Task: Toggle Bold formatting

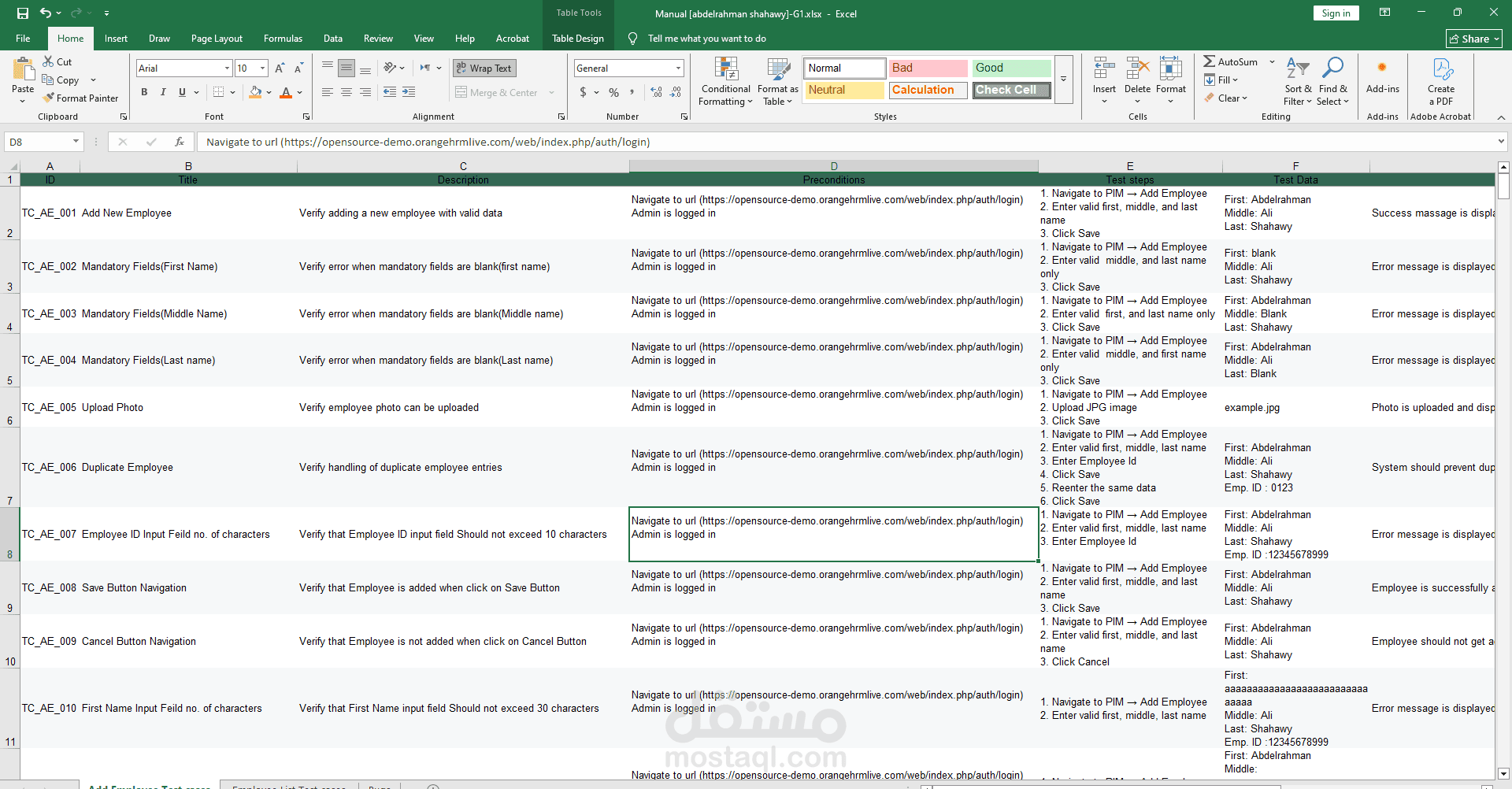Action: 144,92
